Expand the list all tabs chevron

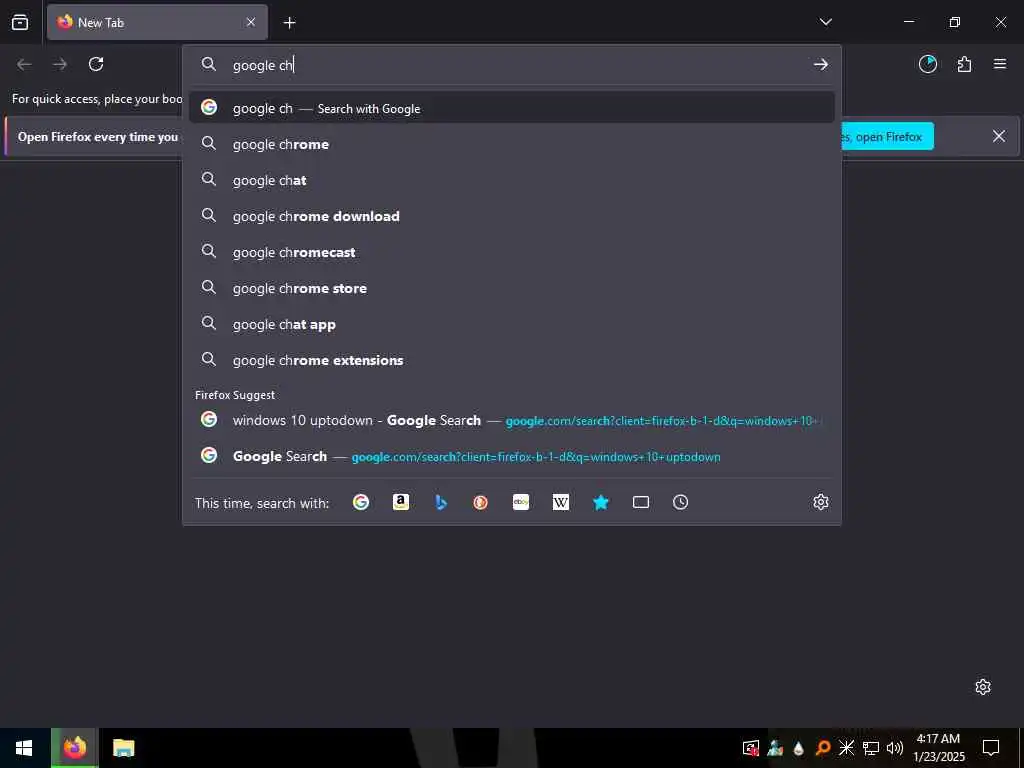[825, 22]
